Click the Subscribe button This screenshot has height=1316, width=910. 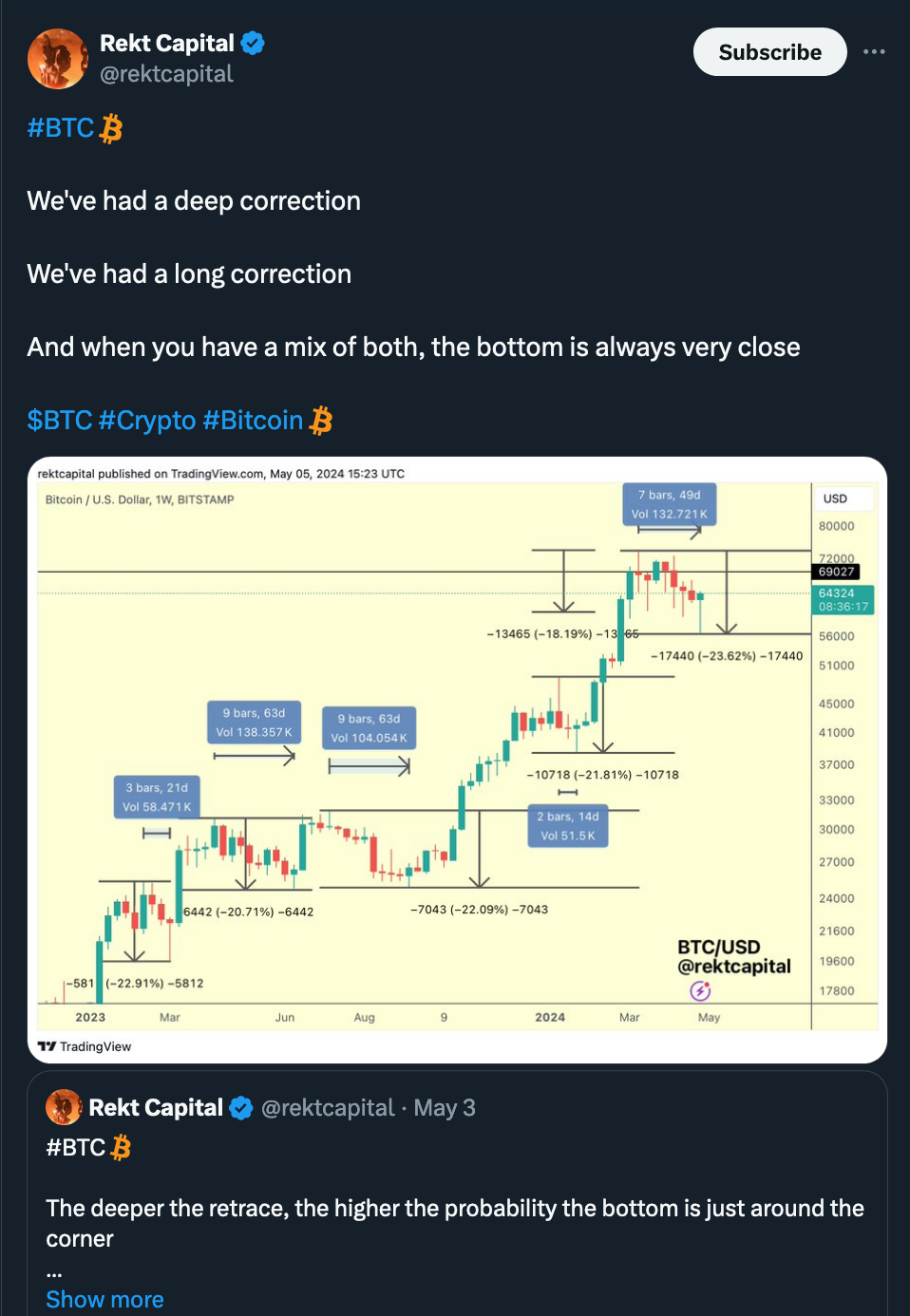coord(769,52)
